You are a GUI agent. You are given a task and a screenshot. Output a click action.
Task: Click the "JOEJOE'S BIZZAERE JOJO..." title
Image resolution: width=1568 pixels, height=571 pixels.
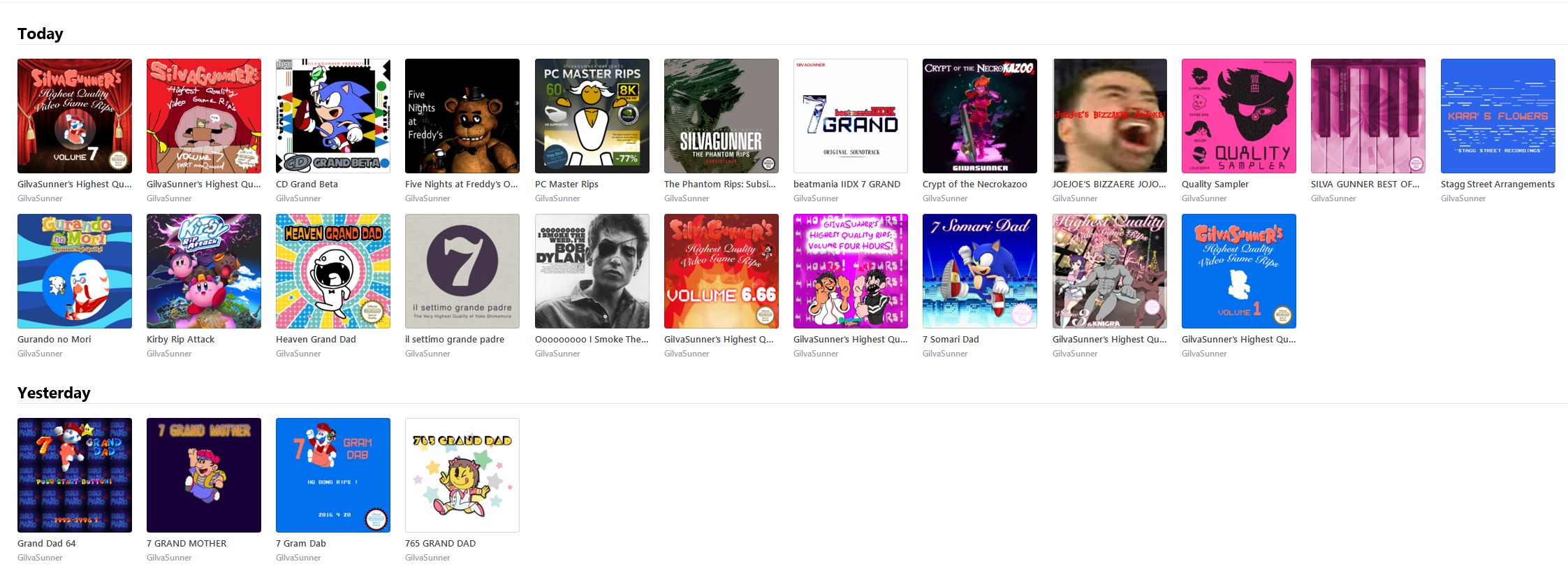(1109, 185)
